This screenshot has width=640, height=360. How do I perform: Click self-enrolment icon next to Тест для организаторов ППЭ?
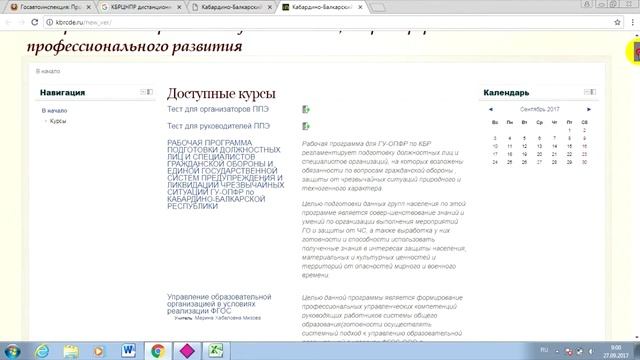[306, 109]
